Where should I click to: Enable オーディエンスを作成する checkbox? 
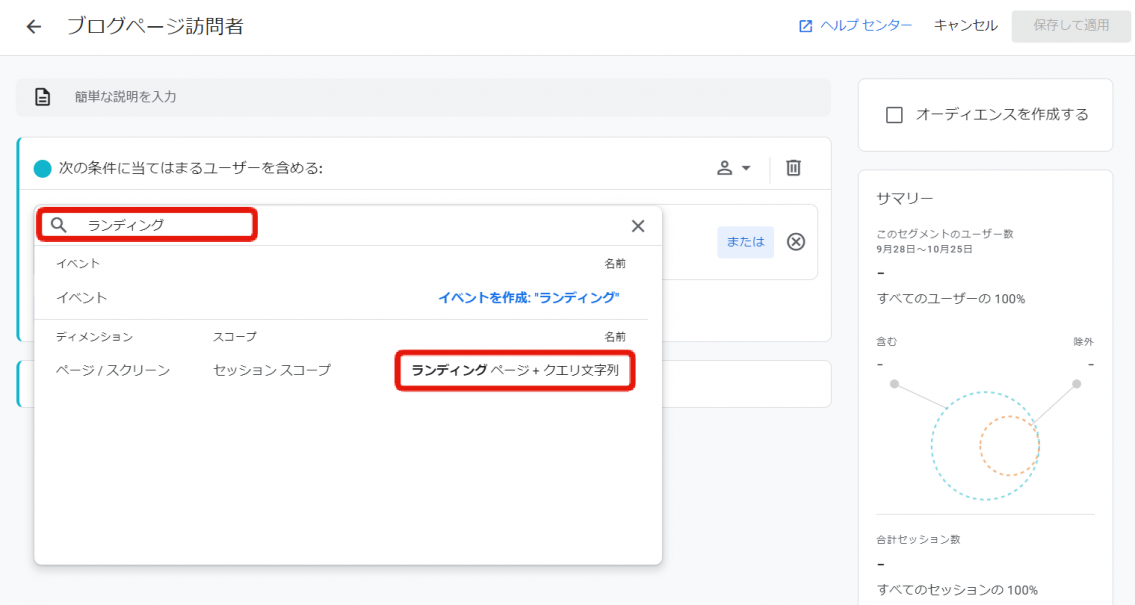(894, 115)
